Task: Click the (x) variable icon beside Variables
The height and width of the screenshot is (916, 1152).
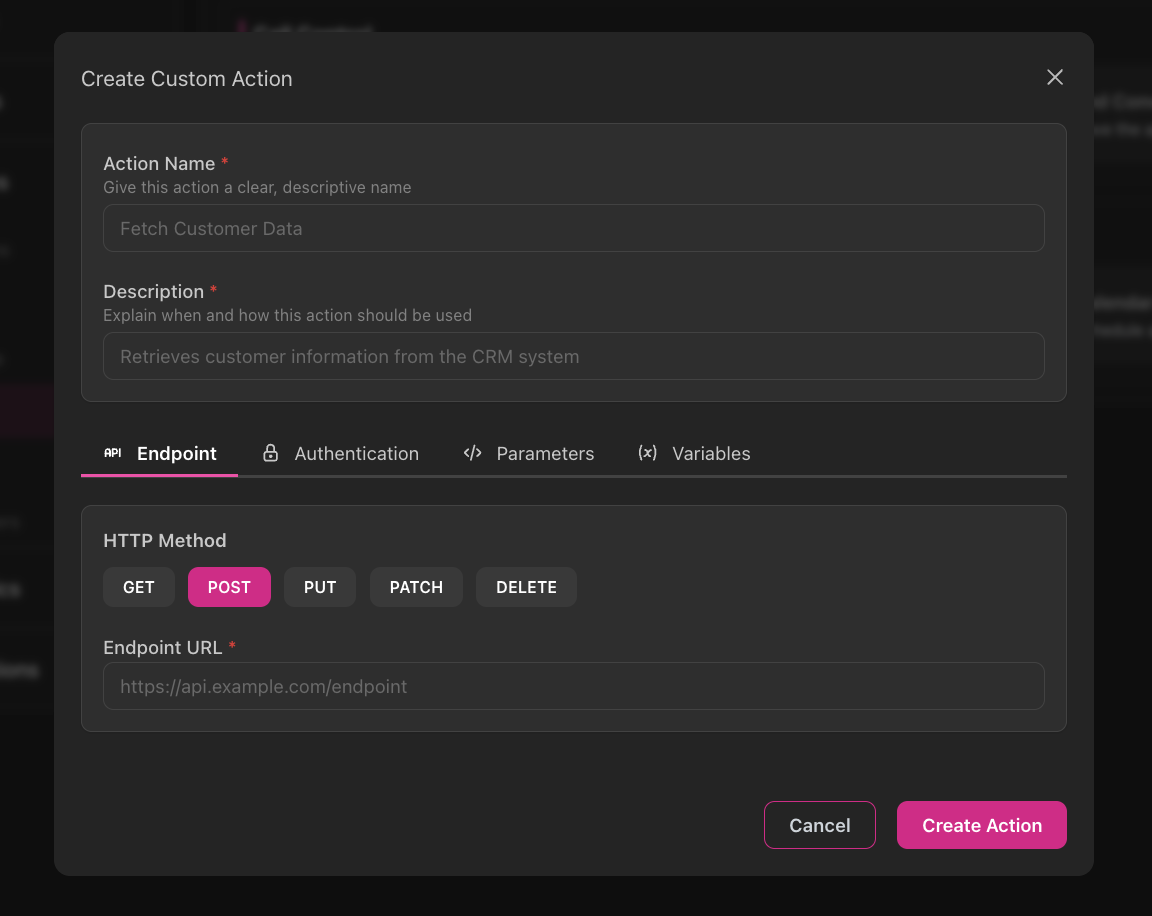Action: click(647, 453)
